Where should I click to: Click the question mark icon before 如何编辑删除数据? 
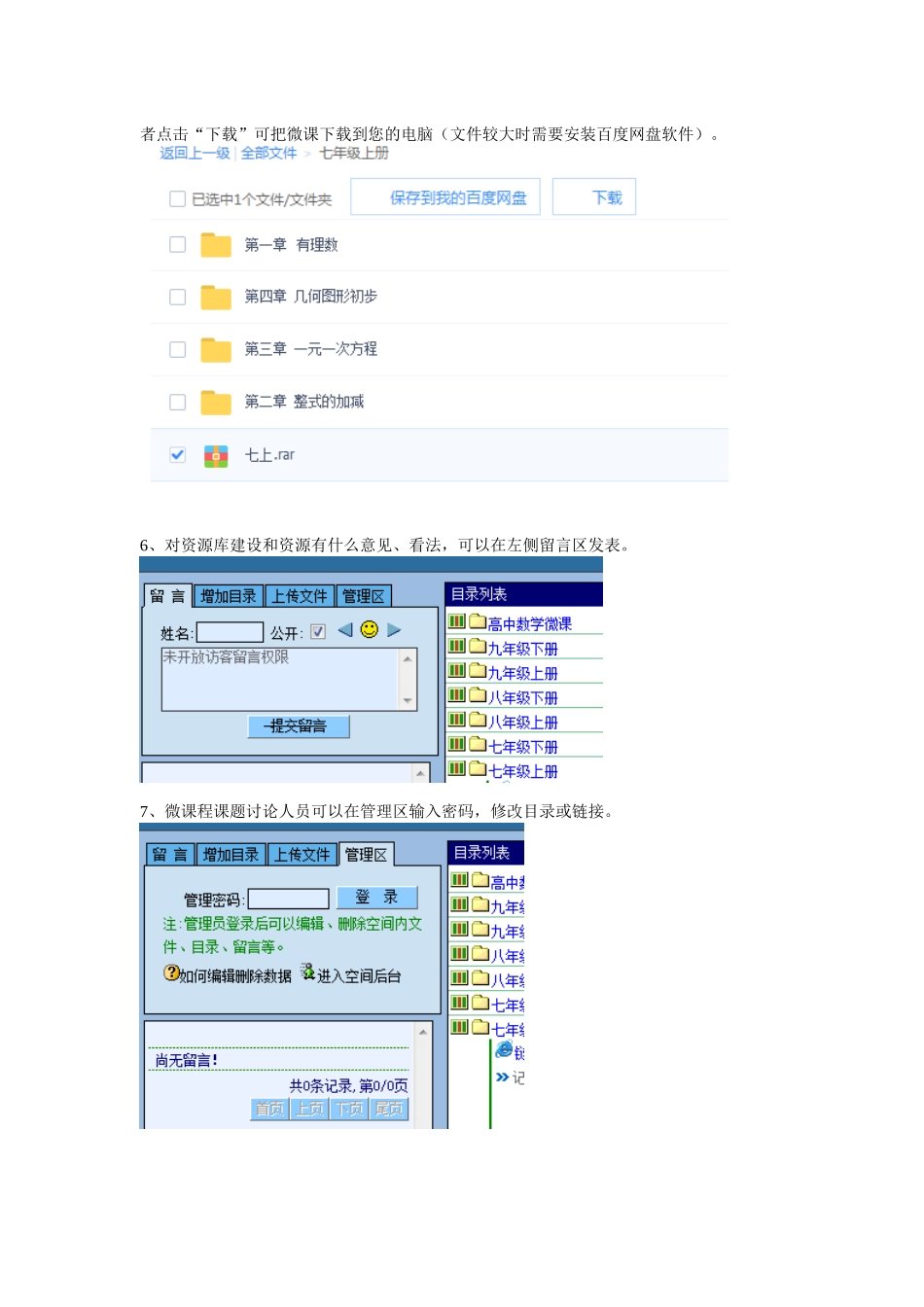point(171,972)
